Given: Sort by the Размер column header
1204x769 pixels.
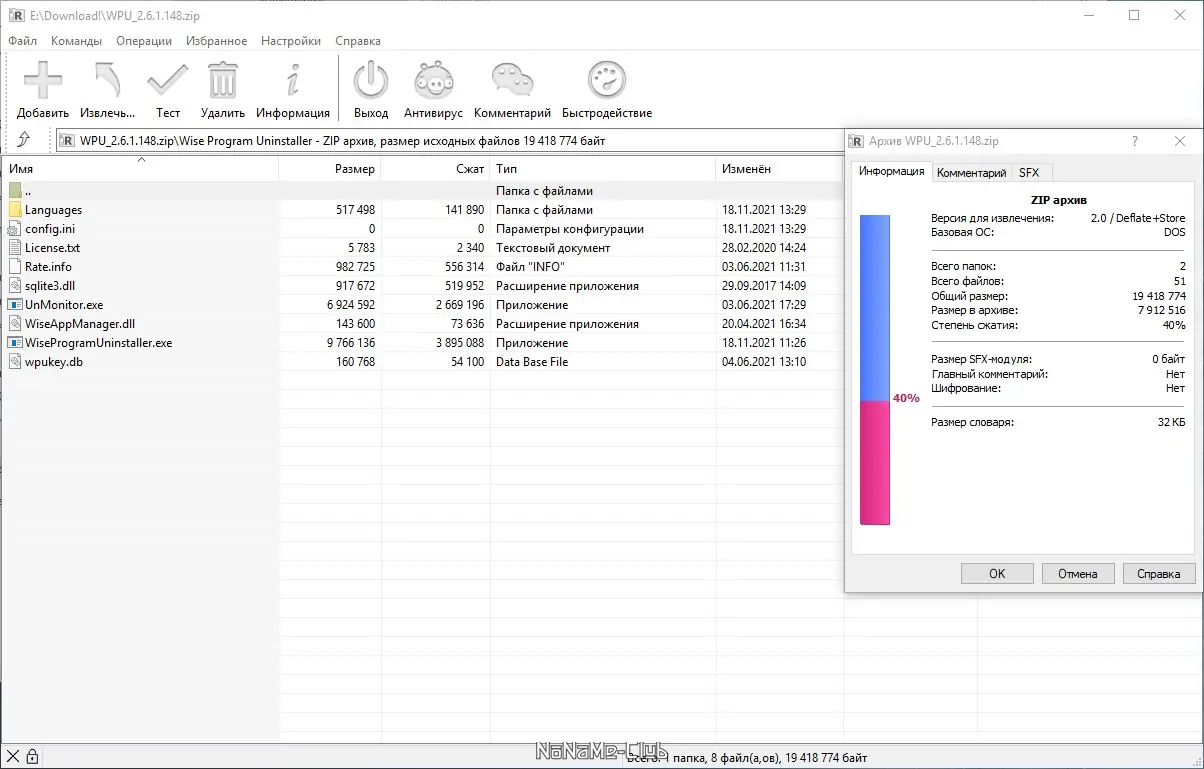Looking at the screenshot, I should click(329, 169).
